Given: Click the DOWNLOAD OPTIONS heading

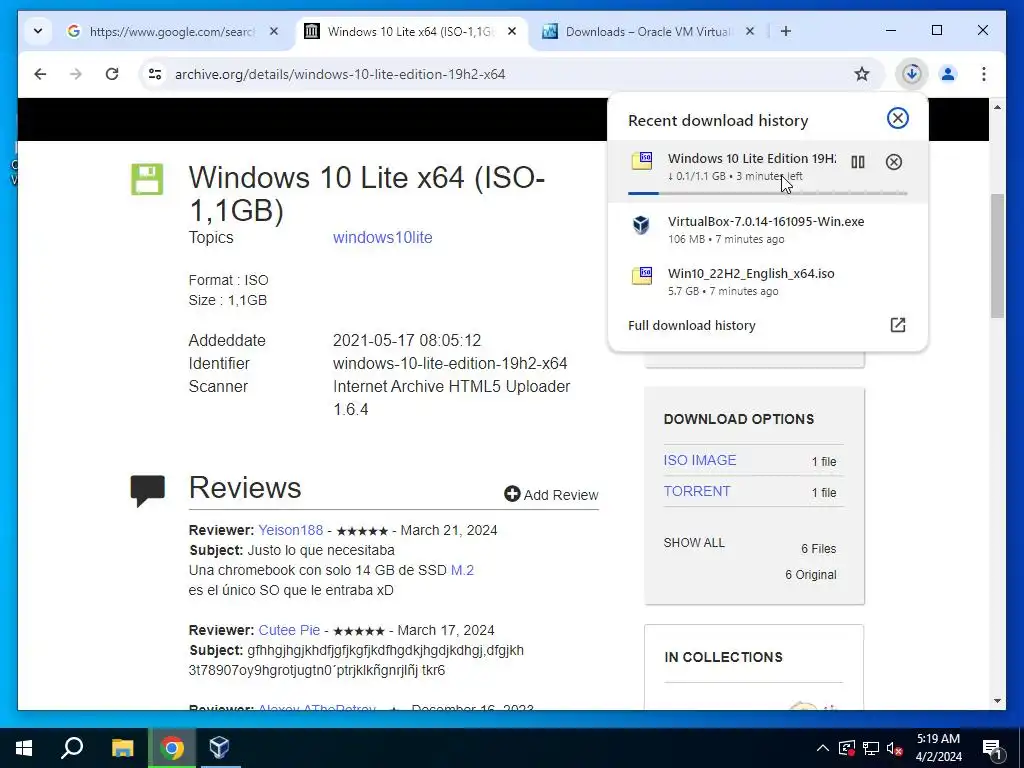Looking at the screenshot, I should 739,419.
